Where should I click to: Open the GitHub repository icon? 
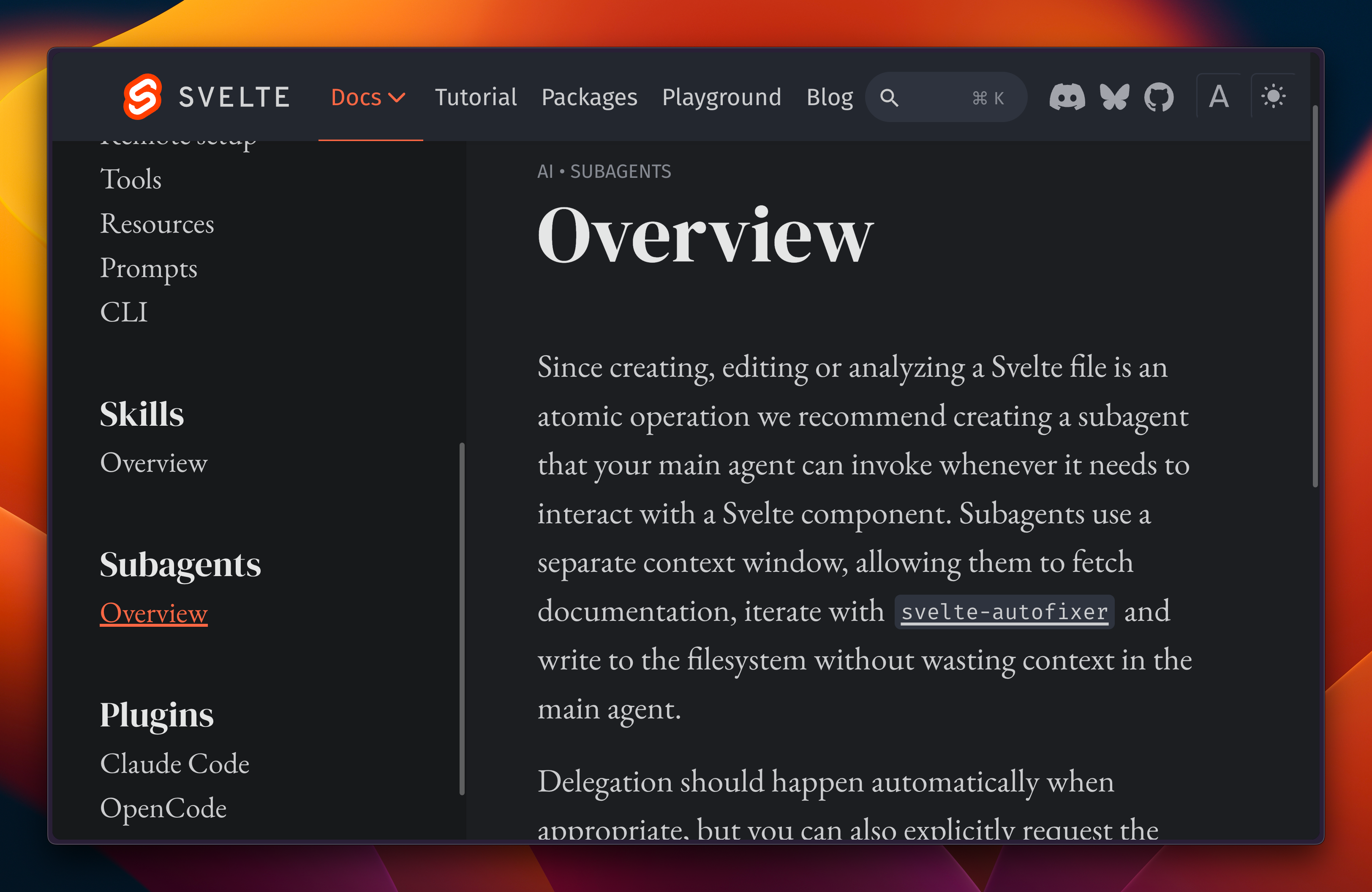point(1159,97)
